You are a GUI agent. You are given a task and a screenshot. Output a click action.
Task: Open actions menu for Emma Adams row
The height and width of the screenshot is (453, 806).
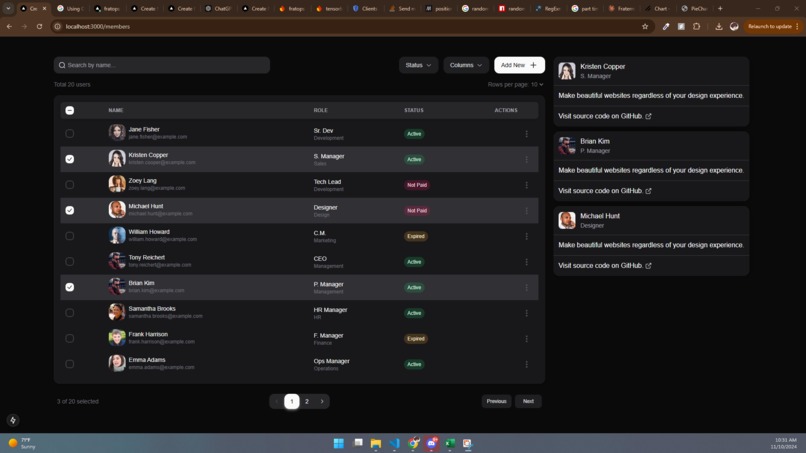coord(526,365)
